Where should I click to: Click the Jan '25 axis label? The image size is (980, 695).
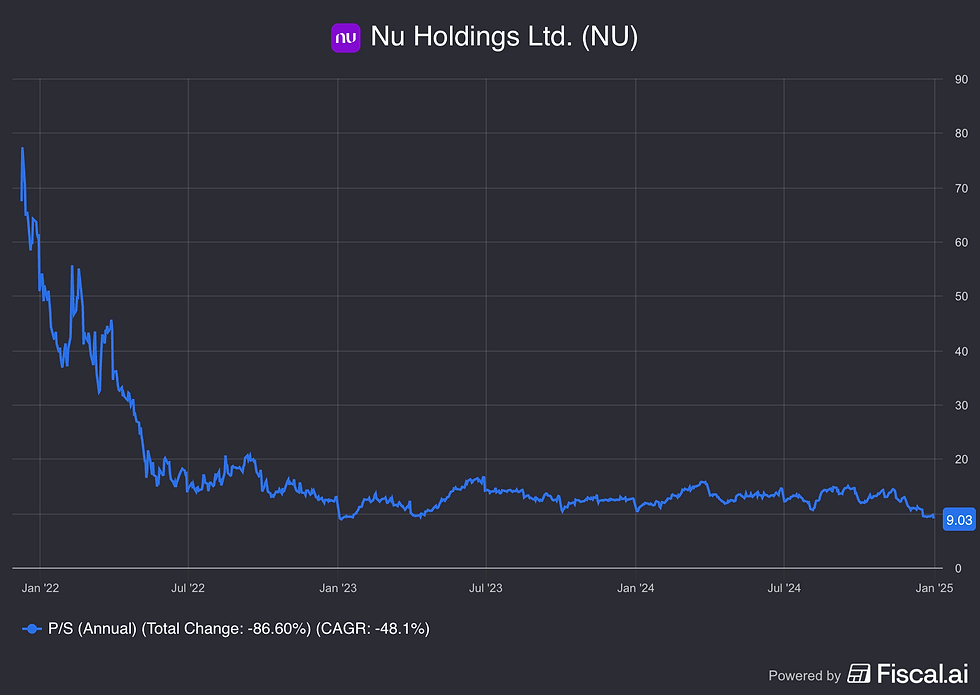(934, 588)
